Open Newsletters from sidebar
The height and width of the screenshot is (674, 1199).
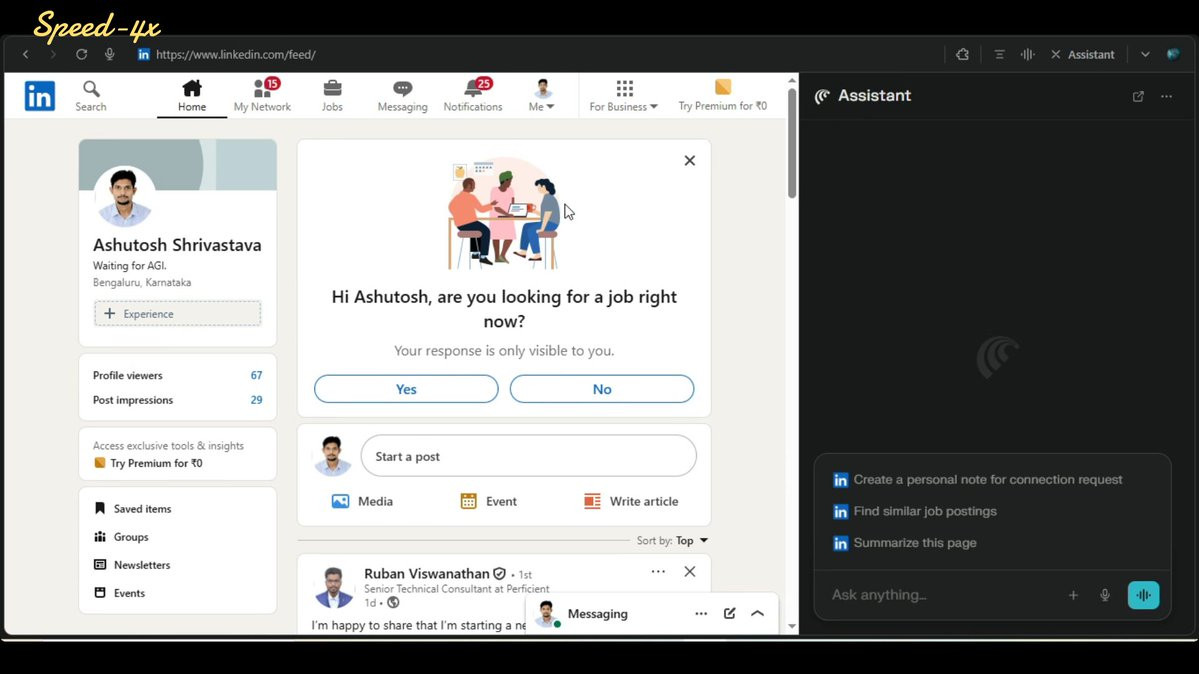point(132,565)
